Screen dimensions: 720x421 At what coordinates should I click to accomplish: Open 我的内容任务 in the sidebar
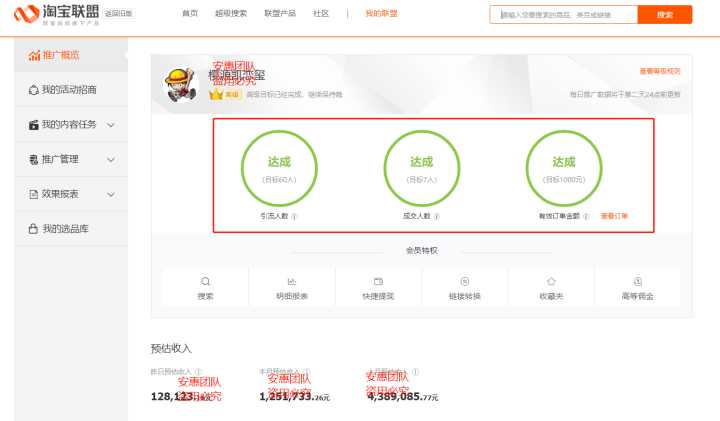coord(71,124)
